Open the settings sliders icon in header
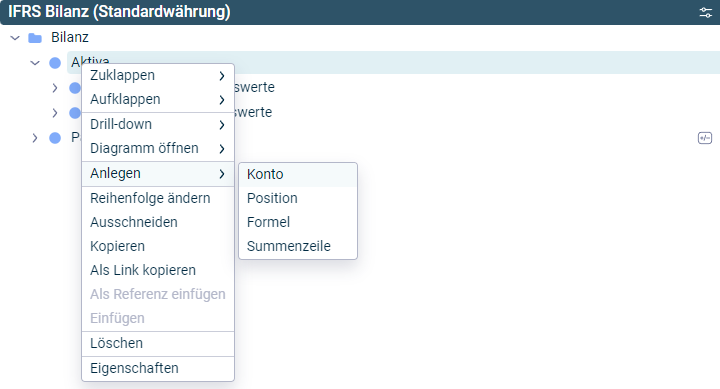This screenshot has width=720, height=389. (x=705, y=12)
